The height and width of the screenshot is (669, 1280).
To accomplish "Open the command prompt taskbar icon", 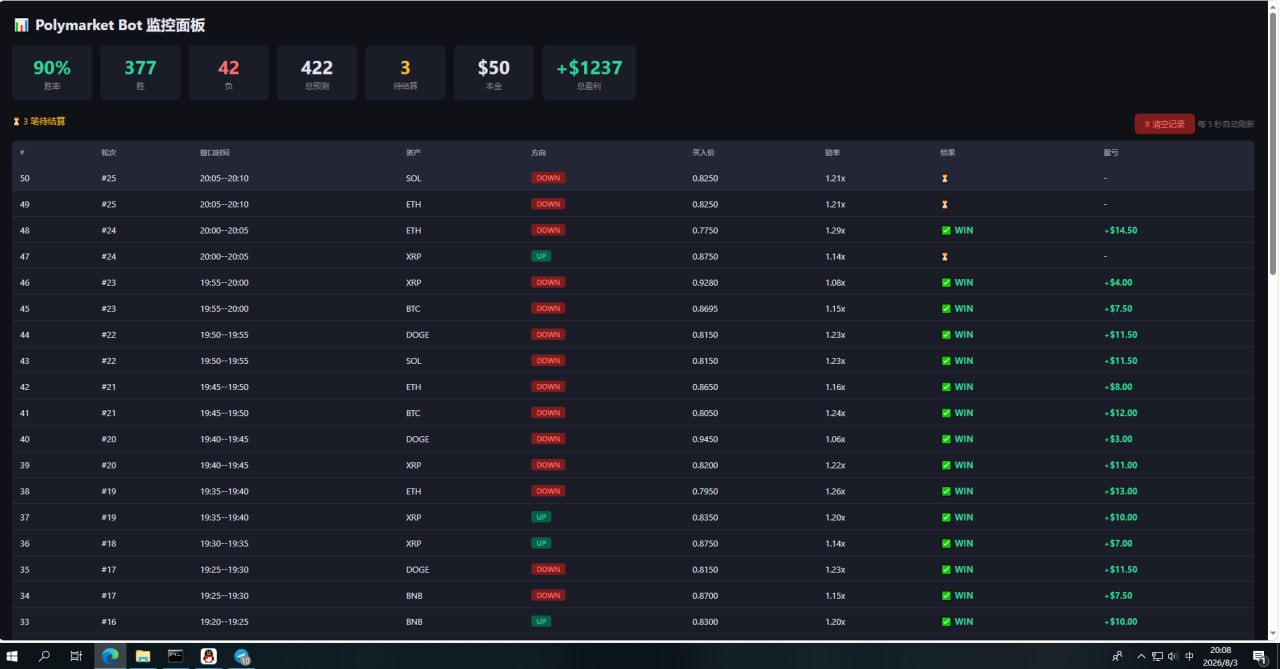I will 175,656.
